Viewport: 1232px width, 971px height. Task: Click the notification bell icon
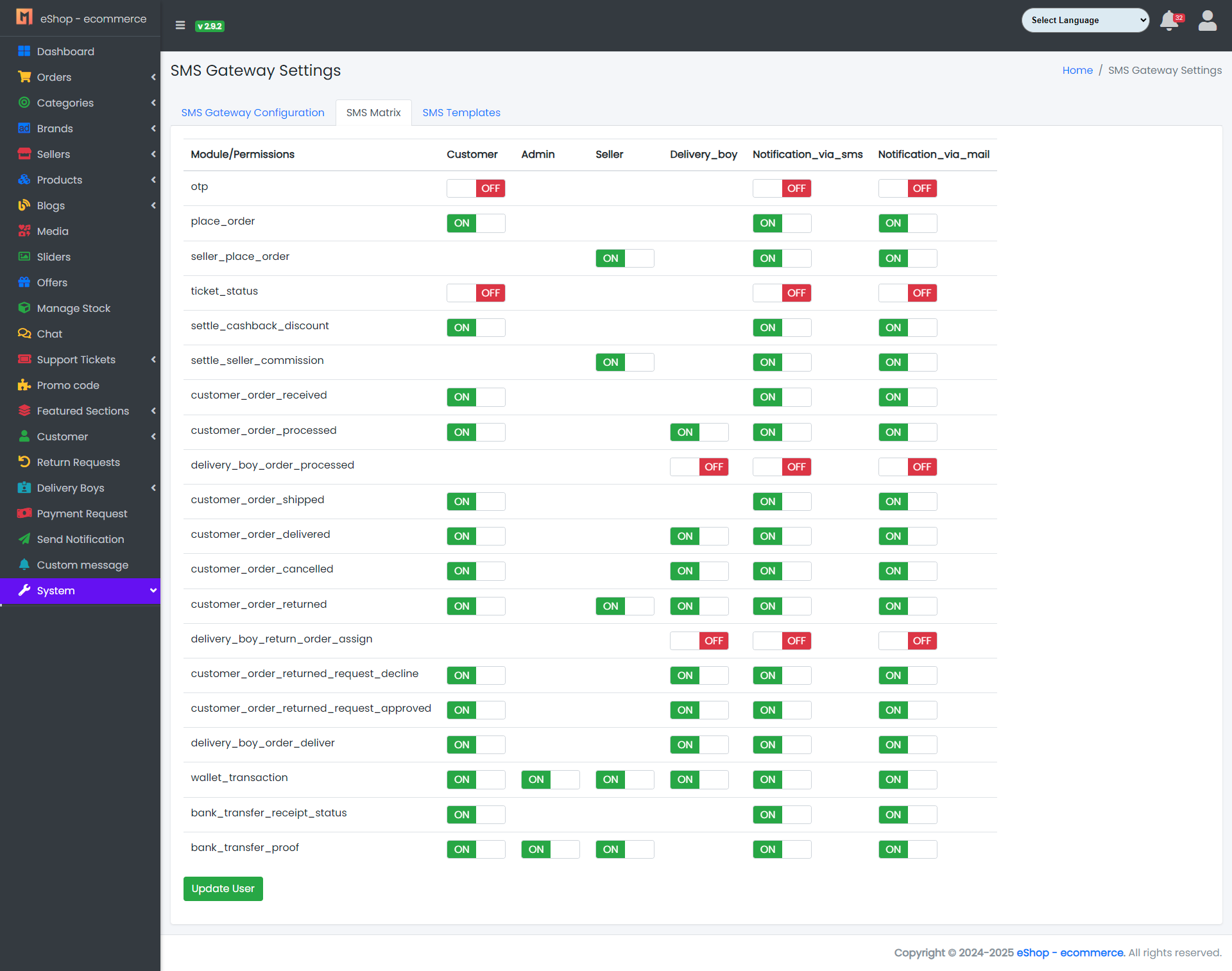1169,21
